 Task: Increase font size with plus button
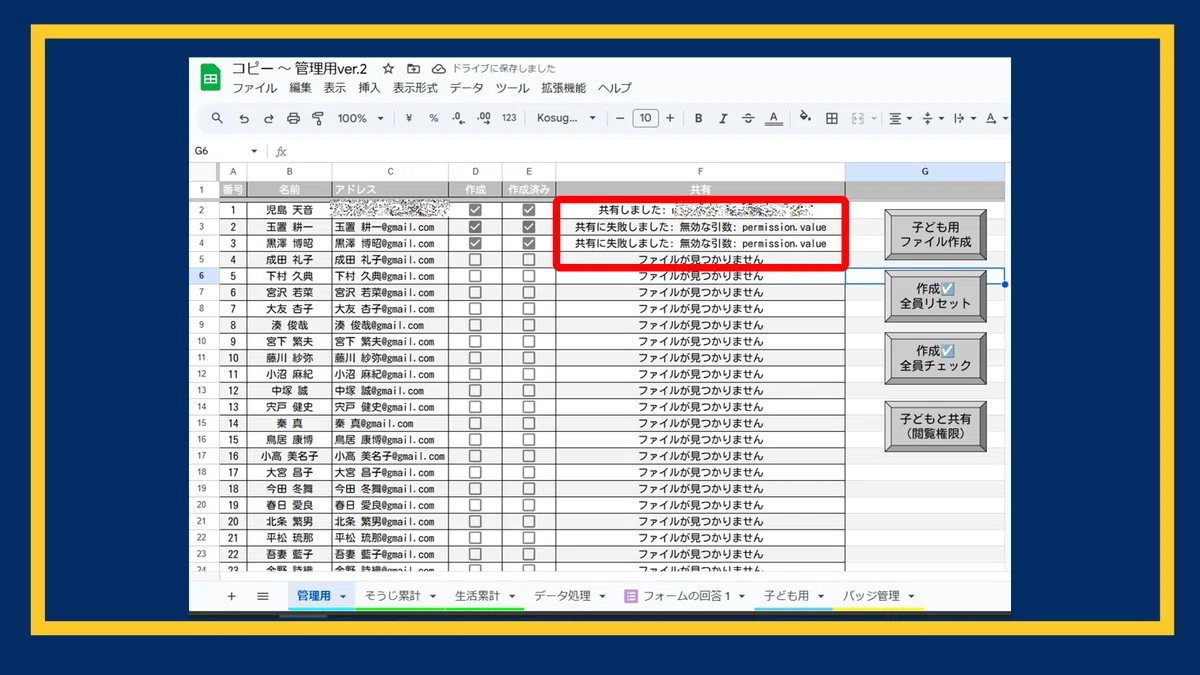pyautogui.click(x=670, y=118)
